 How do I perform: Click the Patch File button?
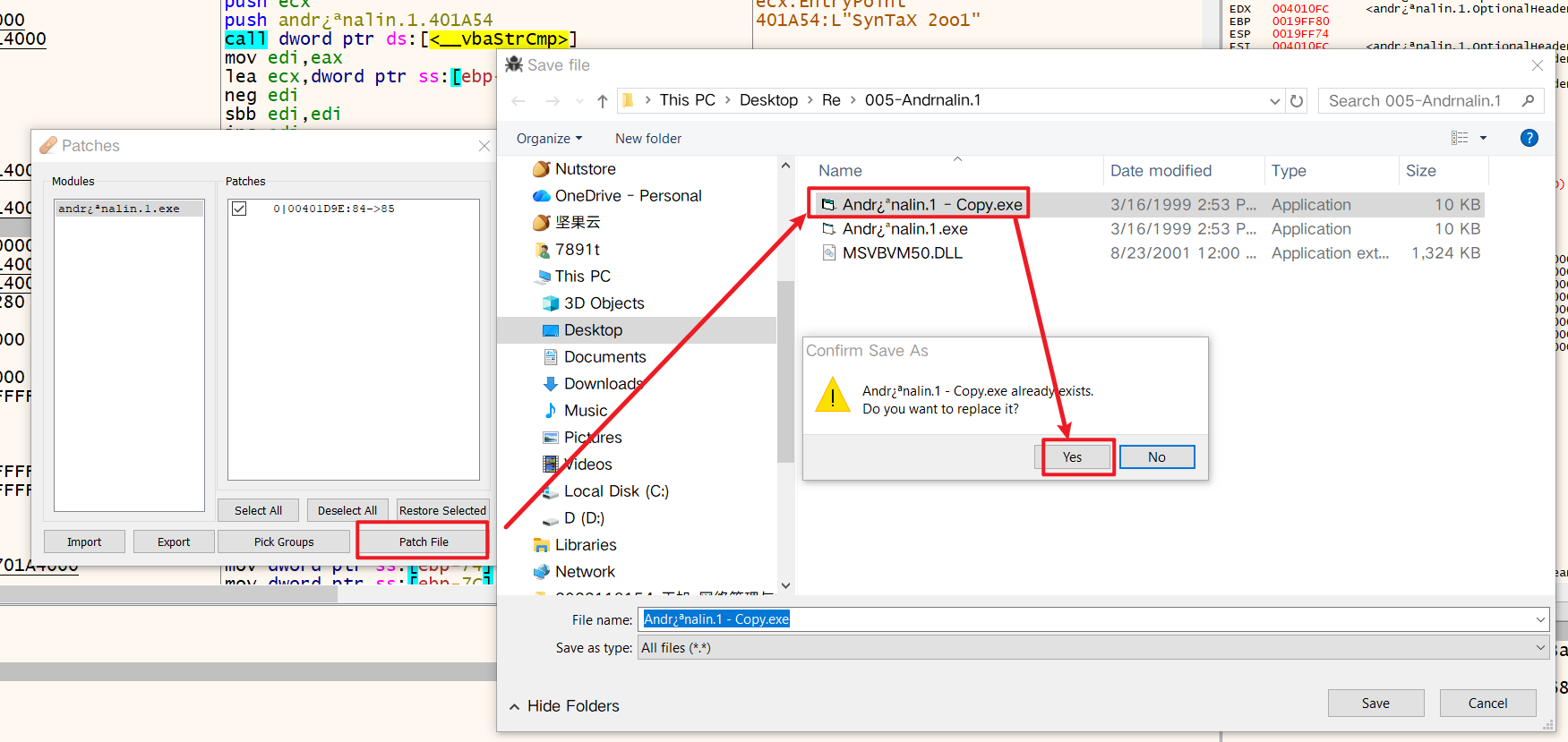[x=424, y=542]
